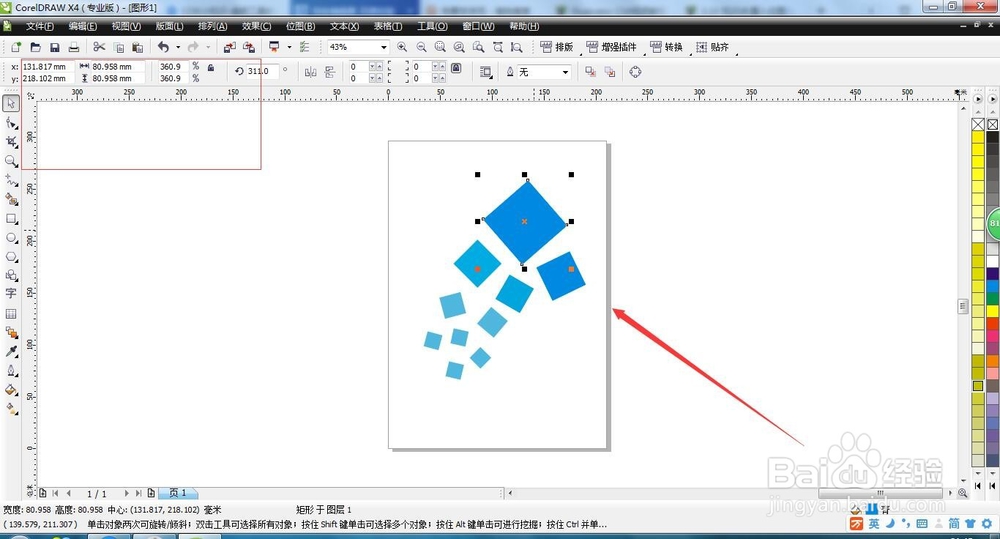
Task: Expand the undo history dropdown arrow
Action: (178, 47)
